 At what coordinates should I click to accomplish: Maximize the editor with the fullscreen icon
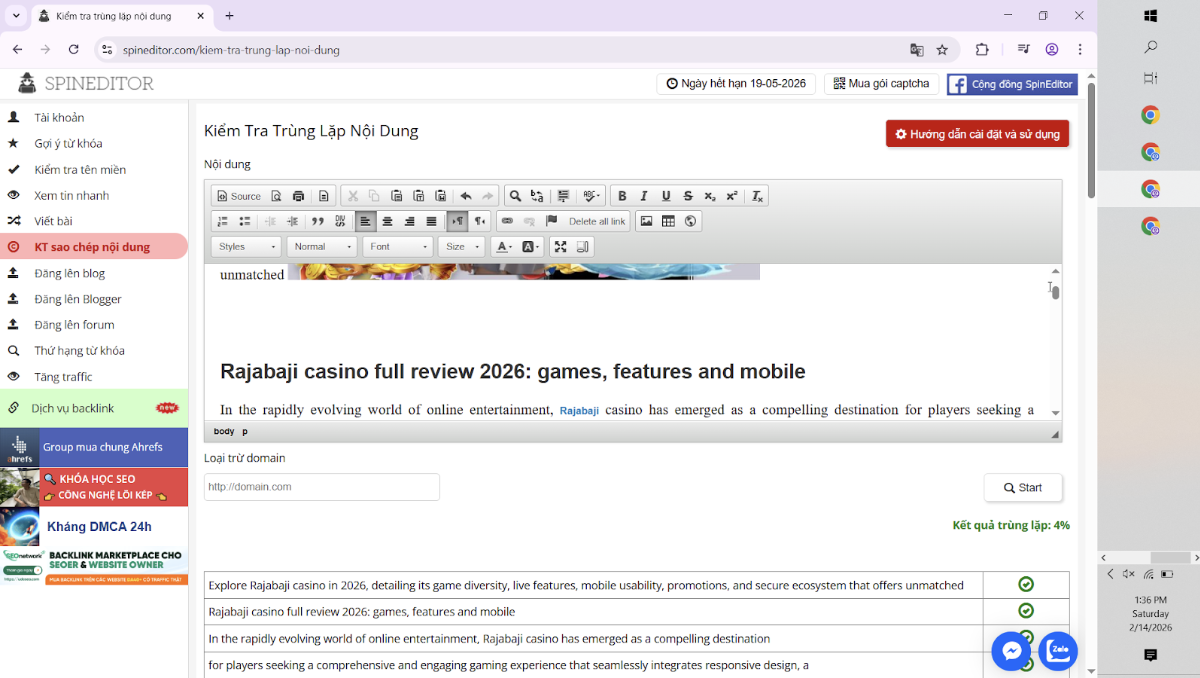pos(561,247)
